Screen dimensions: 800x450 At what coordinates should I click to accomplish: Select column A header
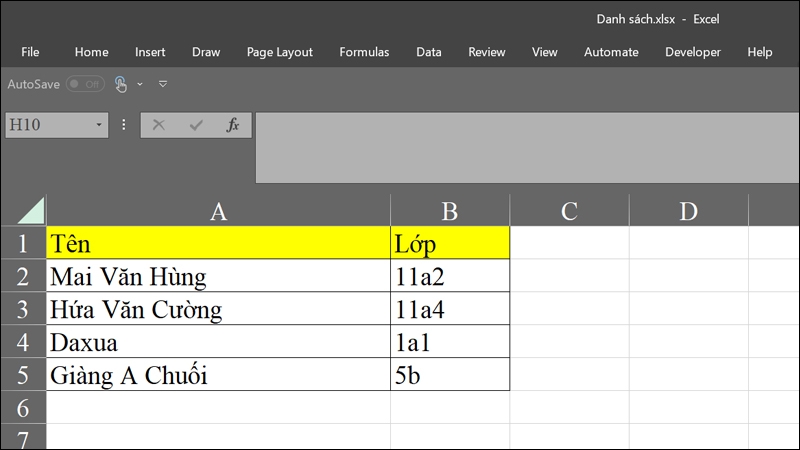coord(218,211)
